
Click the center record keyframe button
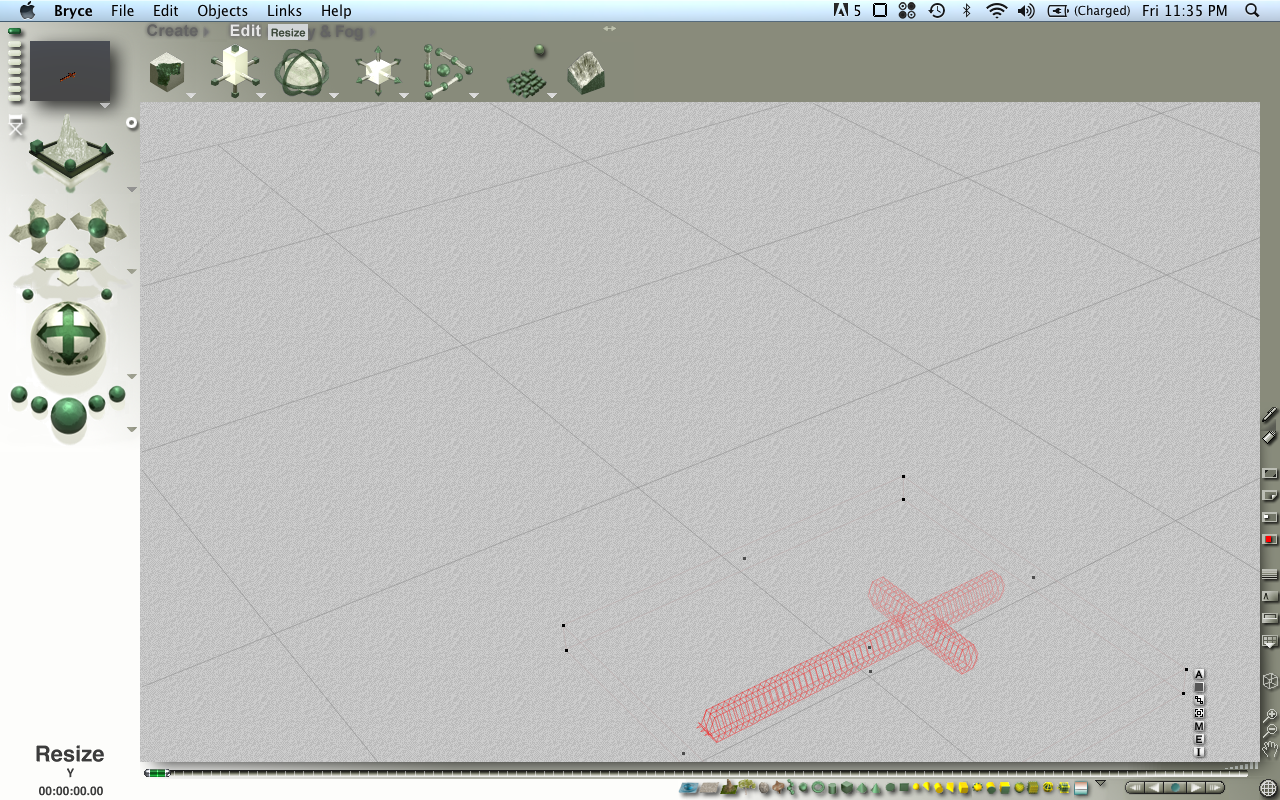click(1175, 788)
